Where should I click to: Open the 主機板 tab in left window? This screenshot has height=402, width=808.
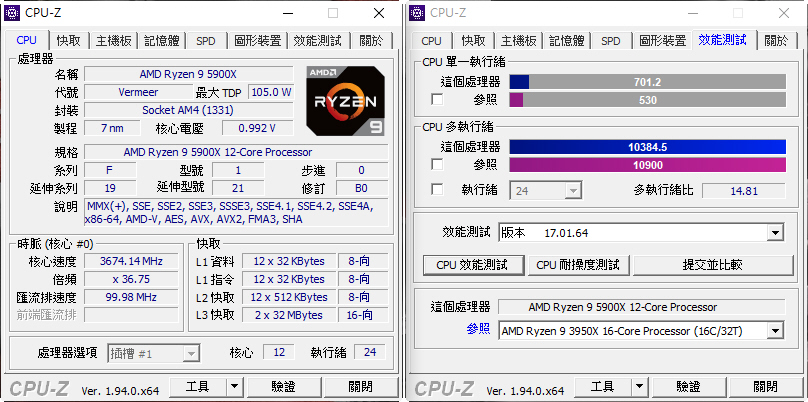click(x=114, y=41)
